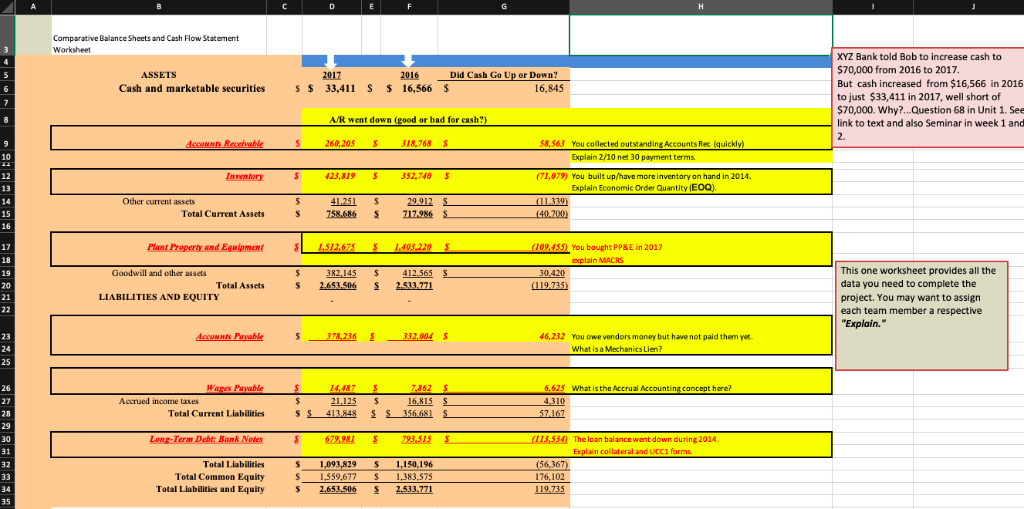
Task: Select the 1,512,675 PP&E value
Action: click(x=336, y=247)
